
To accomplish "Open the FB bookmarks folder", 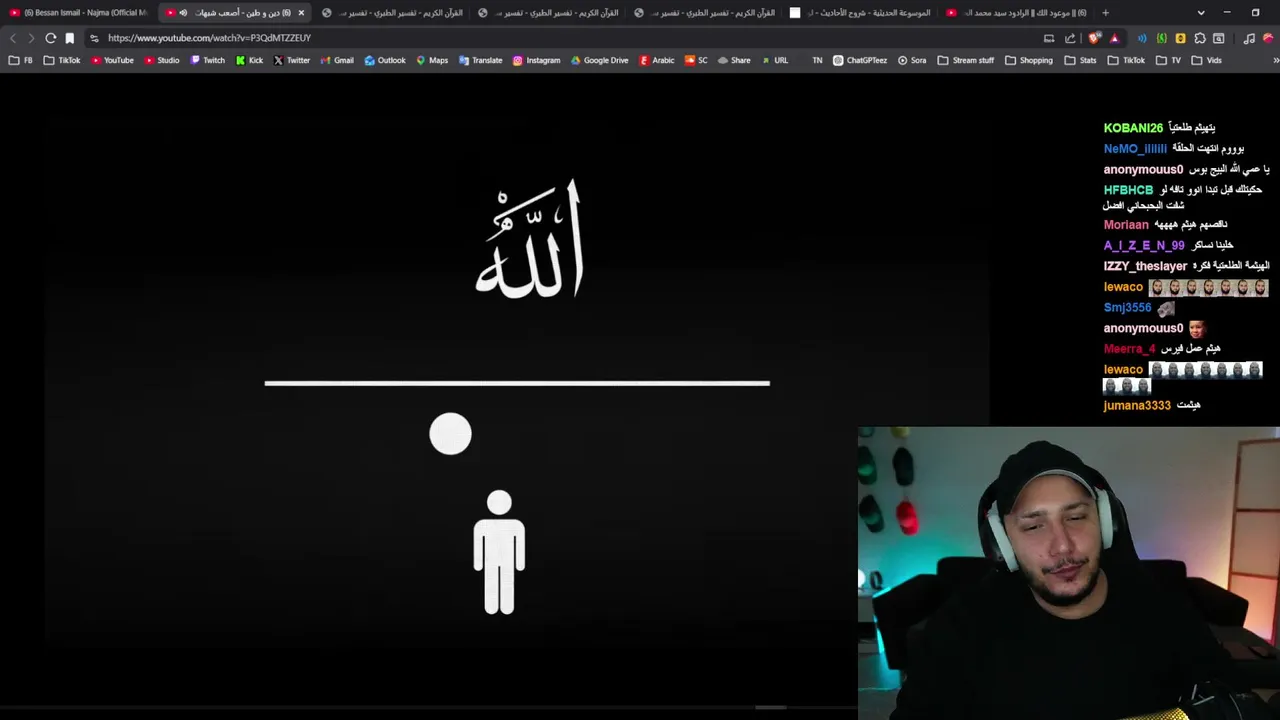I will (x=20, y=60).
